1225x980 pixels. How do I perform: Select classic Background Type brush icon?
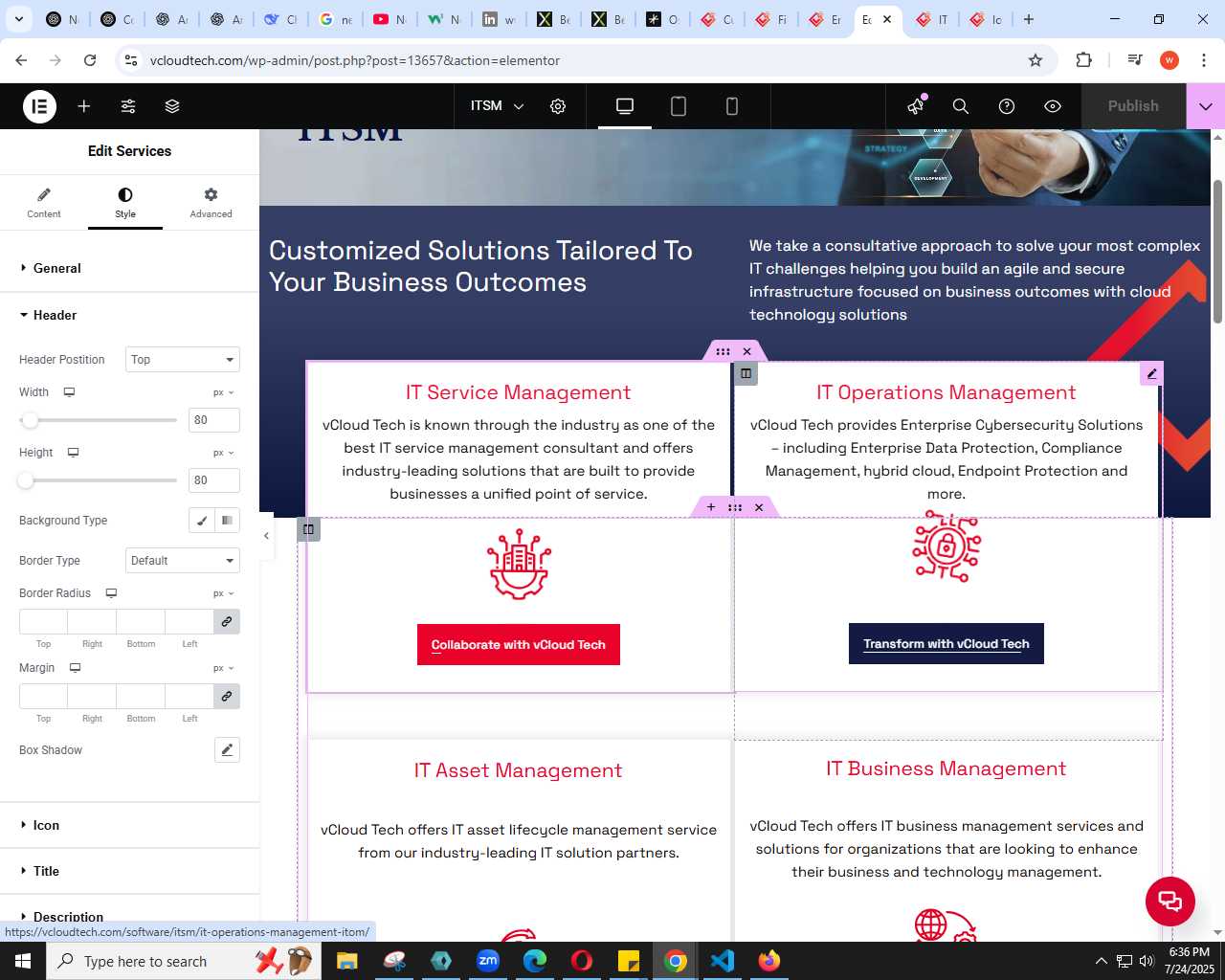click(201, 521)
